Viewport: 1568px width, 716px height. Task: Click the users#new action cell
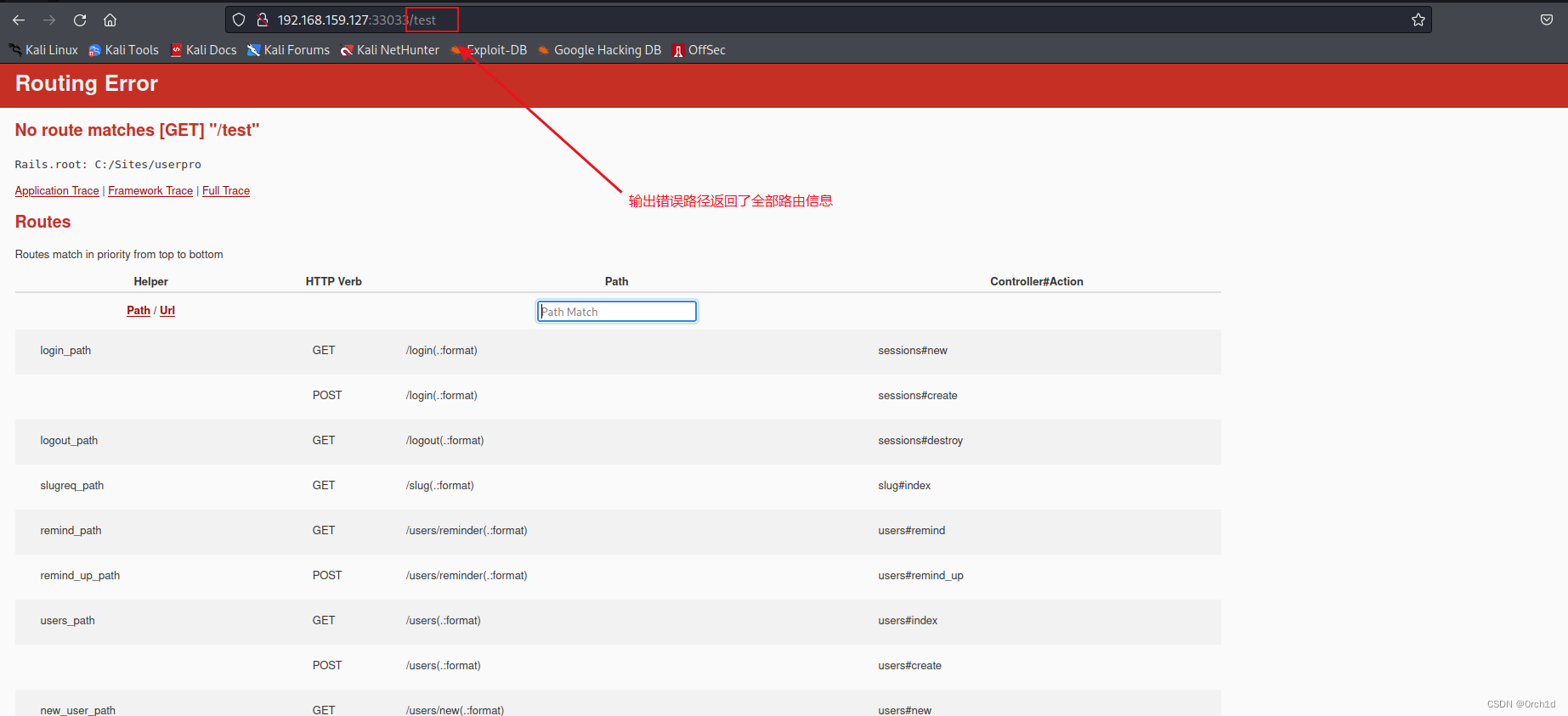pos(904,710)
